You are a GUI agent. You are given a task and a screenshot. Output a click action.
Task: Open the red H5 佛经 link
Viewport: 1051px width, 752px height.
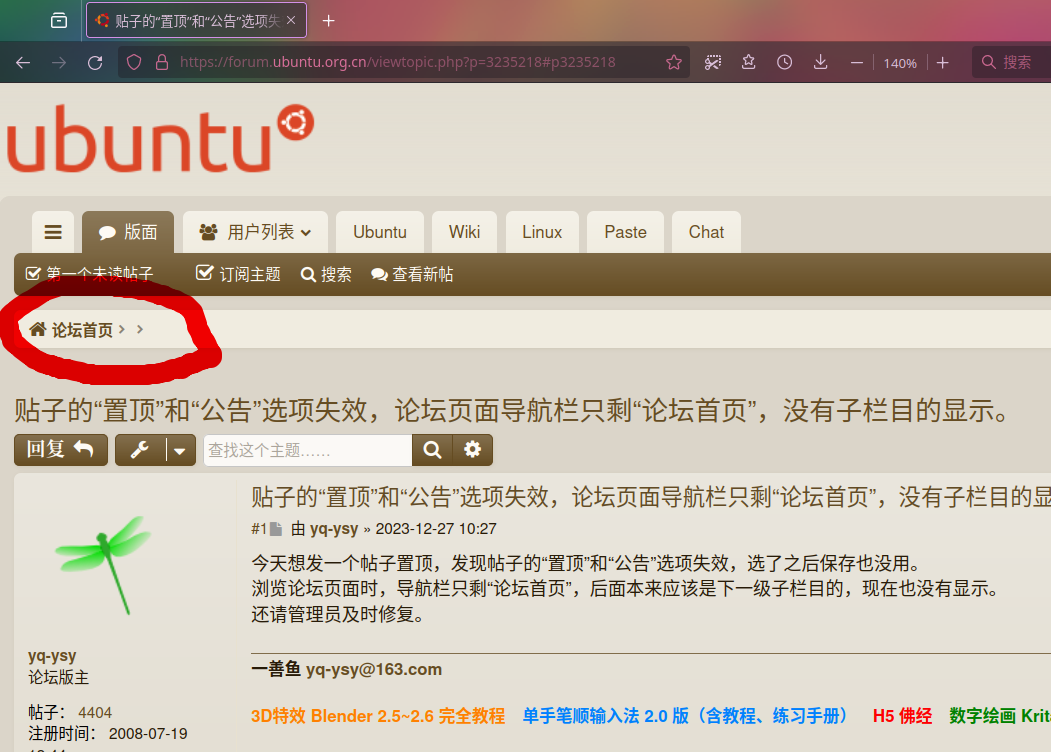point(902,716)
